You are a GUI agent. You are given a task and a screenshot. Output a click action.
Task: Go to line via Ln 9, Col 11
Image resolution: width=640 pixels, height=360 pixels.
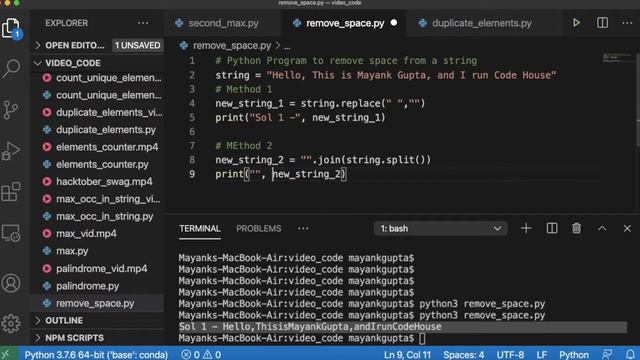coord(407,354)
